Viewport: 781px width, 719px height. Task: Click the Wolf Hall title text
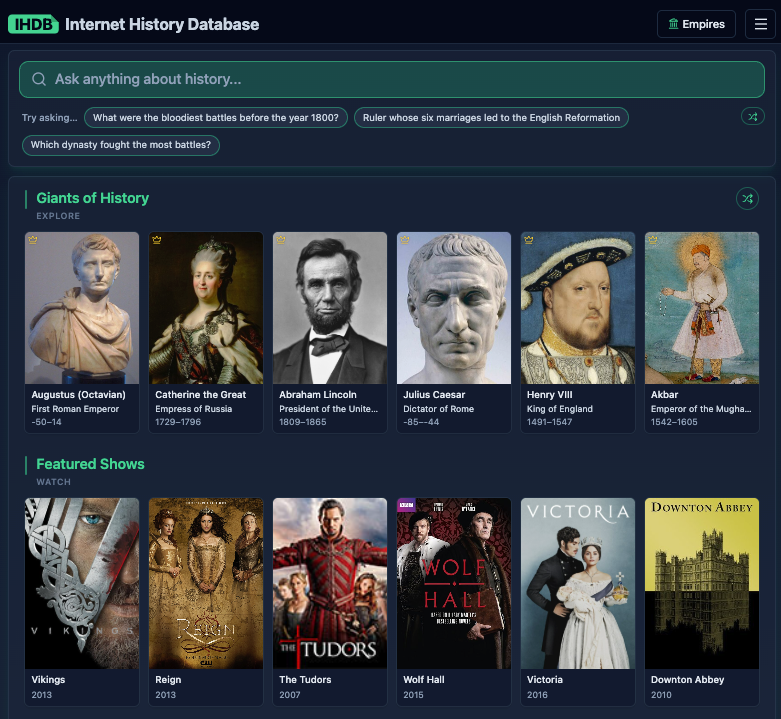coord(424,680)
